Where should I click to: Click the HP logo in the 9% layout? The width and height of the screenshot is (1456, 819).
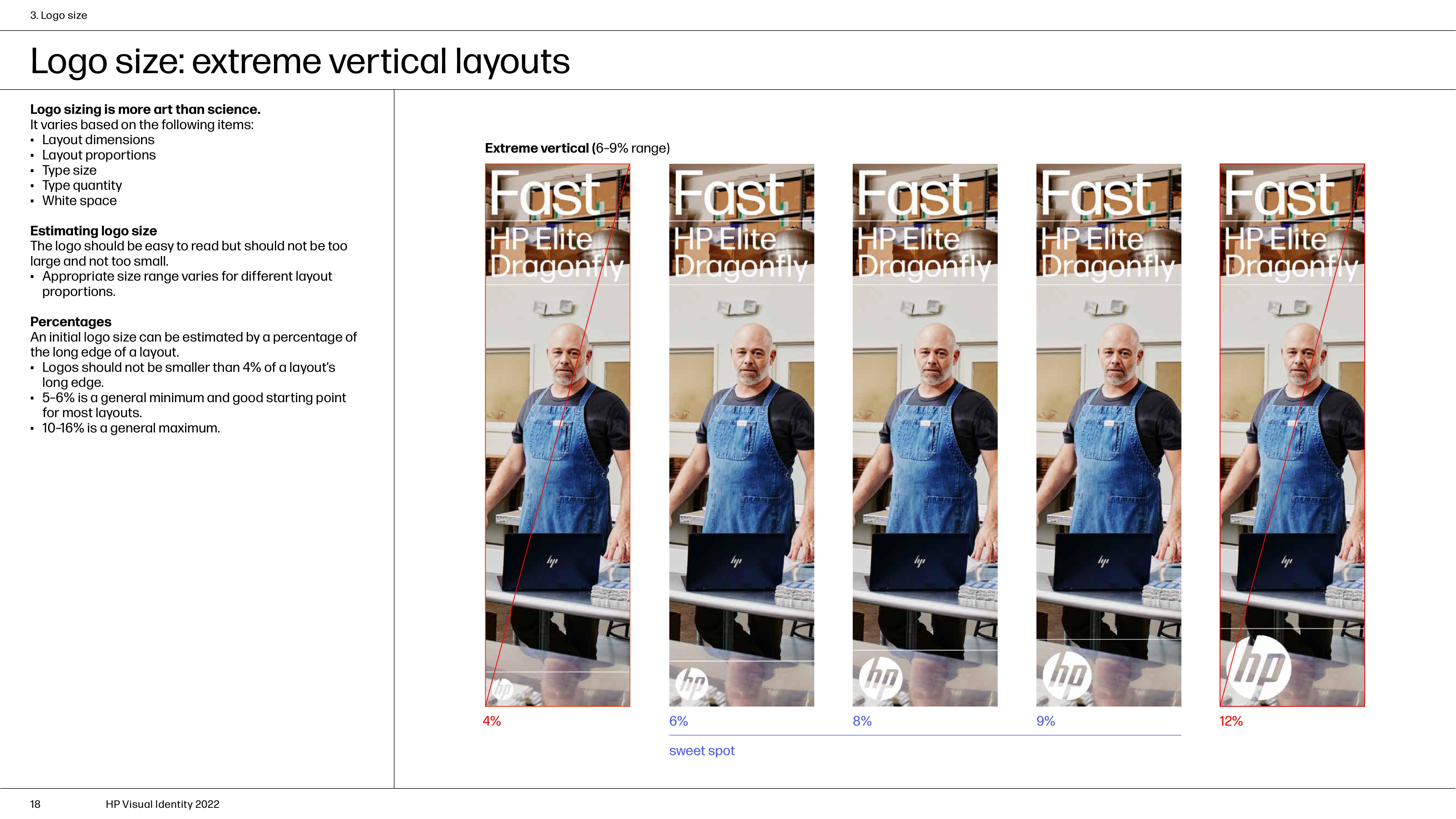[x=1067, y=675]
